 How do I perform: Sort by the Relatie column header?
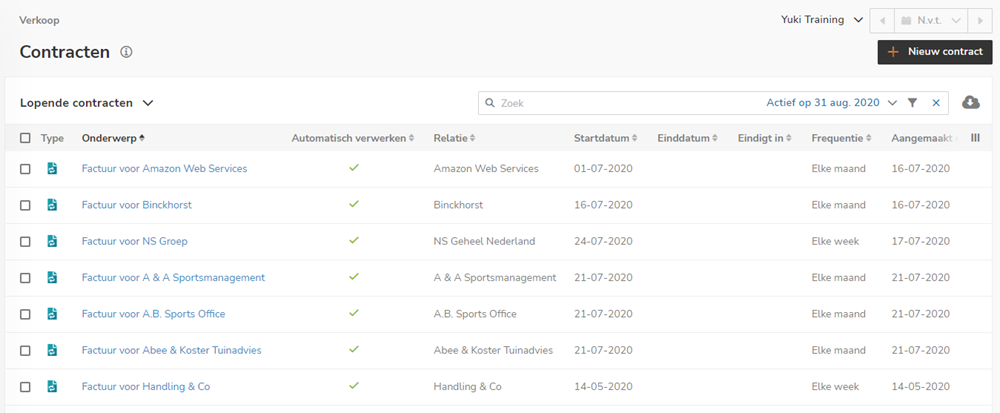click(x=454, y=138)
